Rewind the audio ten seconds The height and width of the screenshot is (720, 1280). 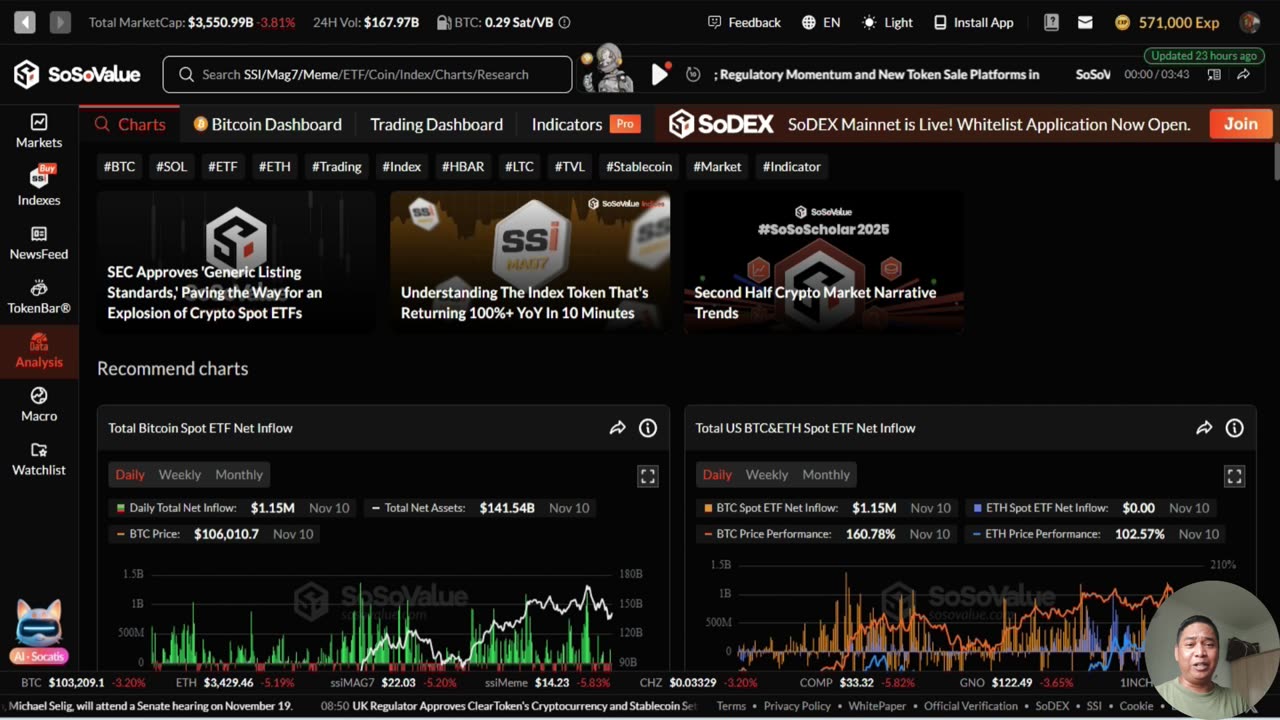pyautogui.click(x=693, y=74)
